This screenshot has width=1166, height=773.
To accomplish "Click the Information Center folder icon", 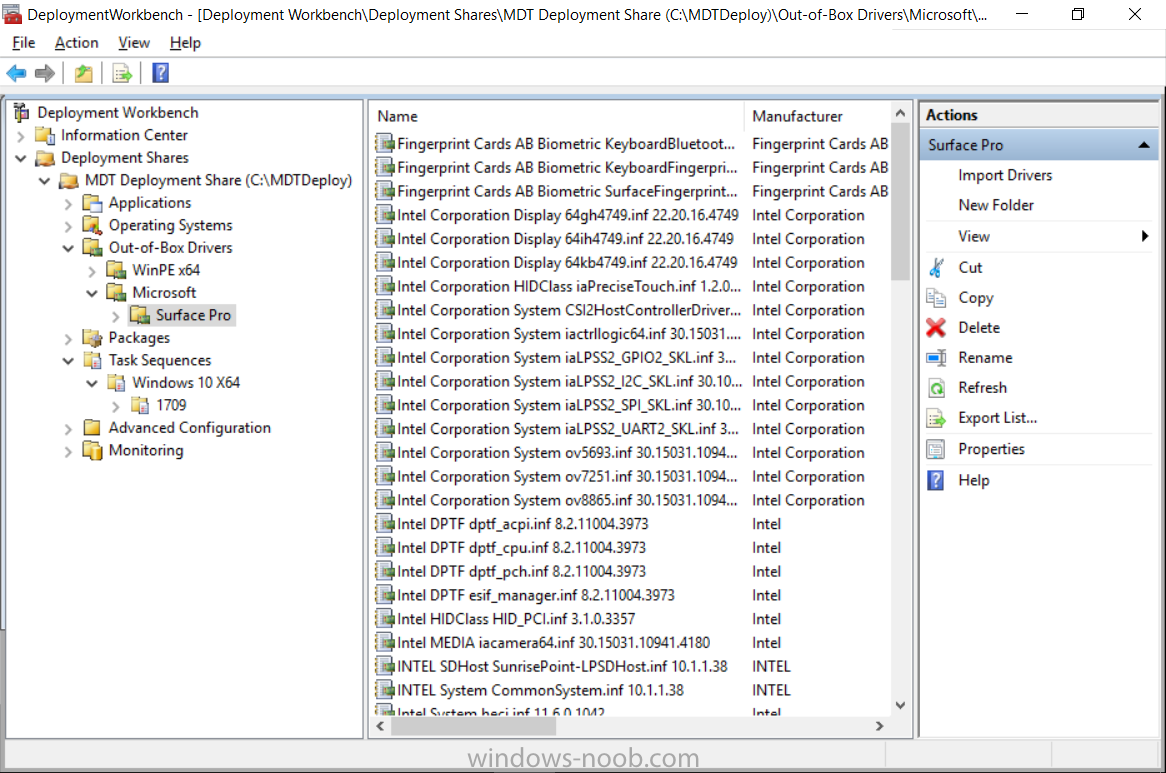I will (45, 135).
